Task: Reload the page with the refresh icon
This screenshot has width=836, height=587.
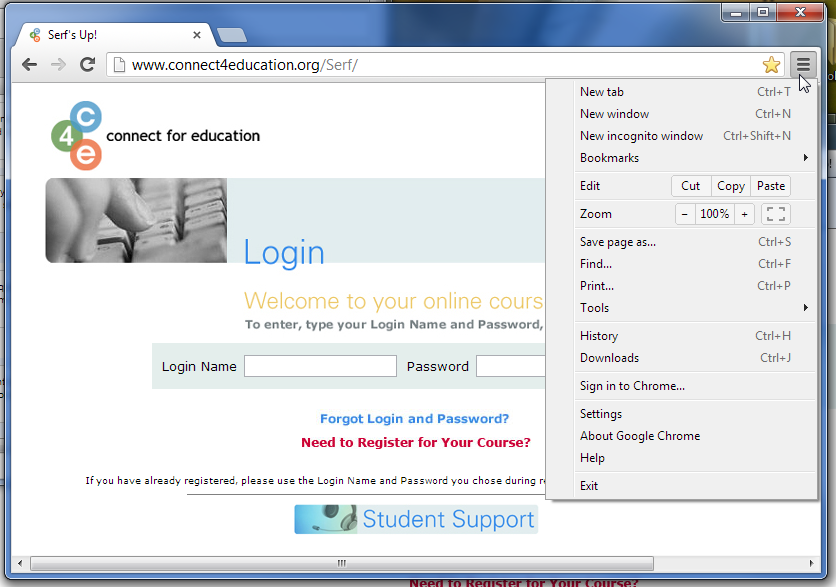Action: pyautogui.click(x=87, y=65)
